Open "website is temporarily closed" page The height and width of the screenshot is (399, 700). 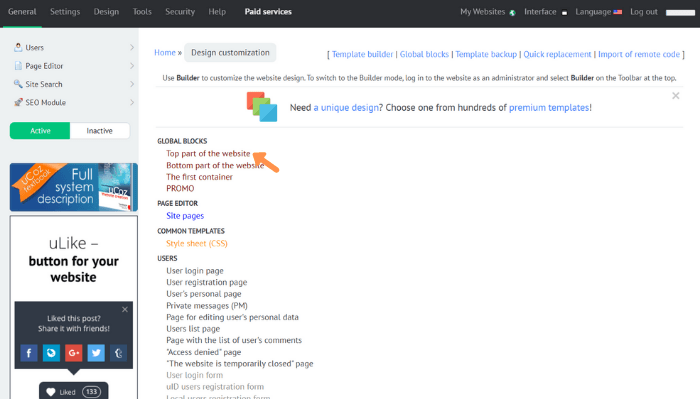click(240, 363)
